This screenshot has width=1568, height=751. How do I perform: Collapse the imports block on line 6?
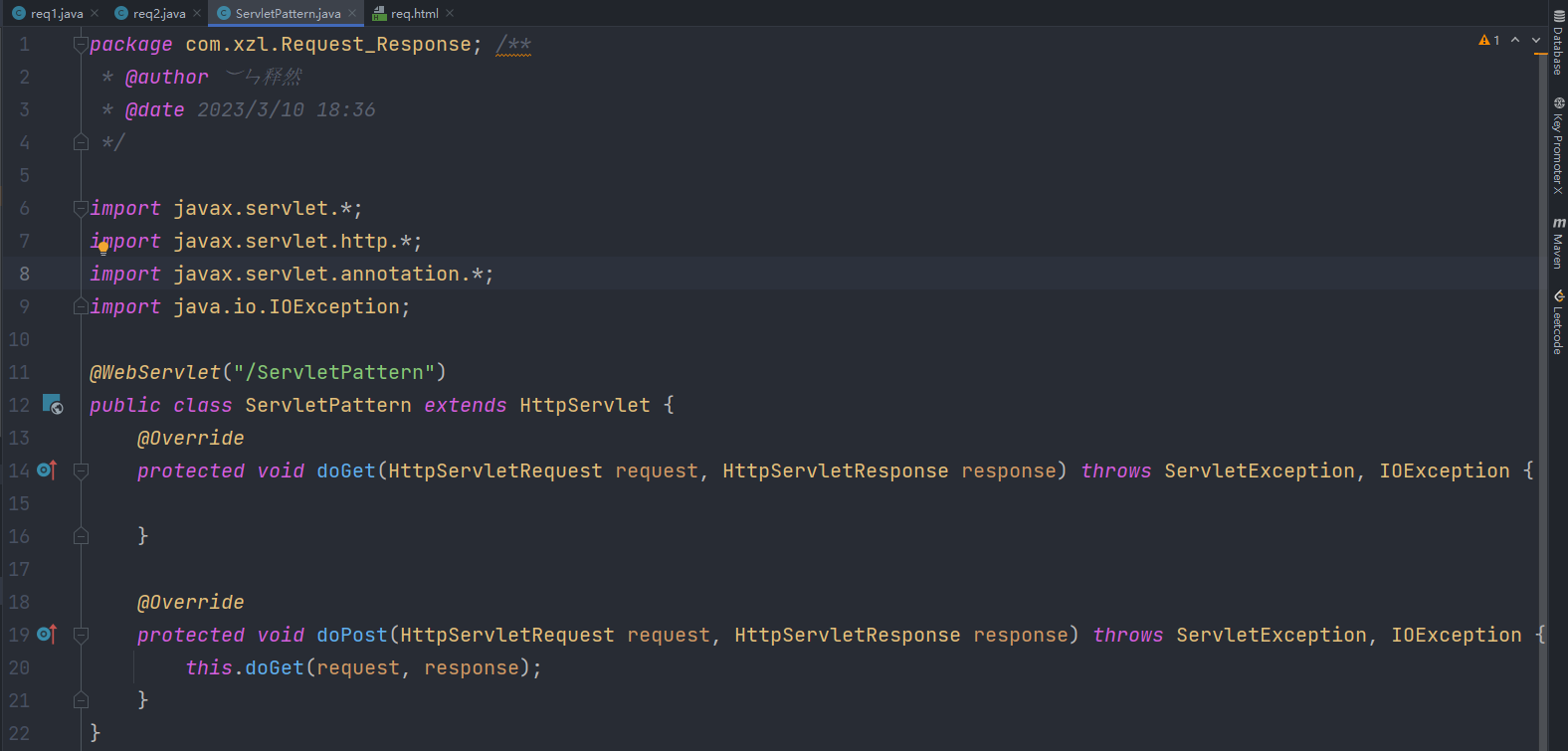click(82, 208)
